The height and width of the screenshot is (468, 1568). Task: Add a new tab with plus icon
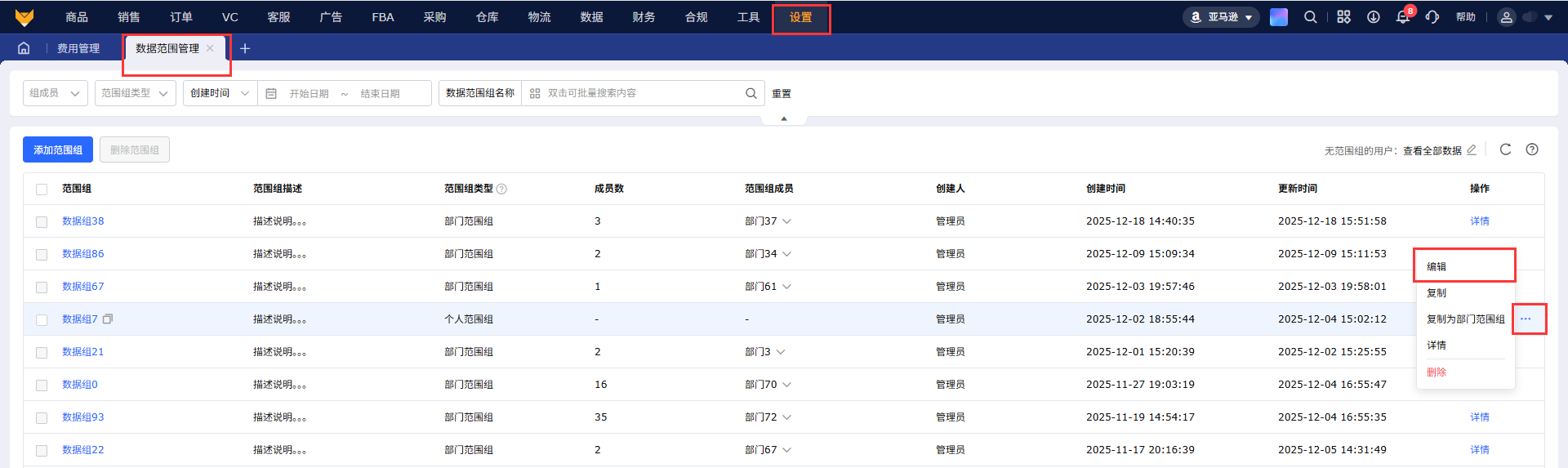tap(245, 48)
